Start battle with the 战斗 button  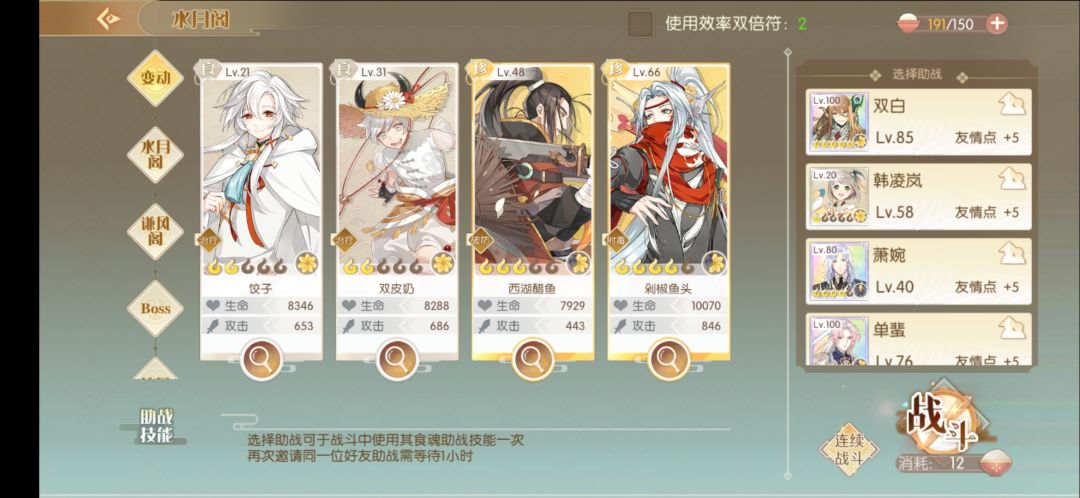[x=942, y=420]
